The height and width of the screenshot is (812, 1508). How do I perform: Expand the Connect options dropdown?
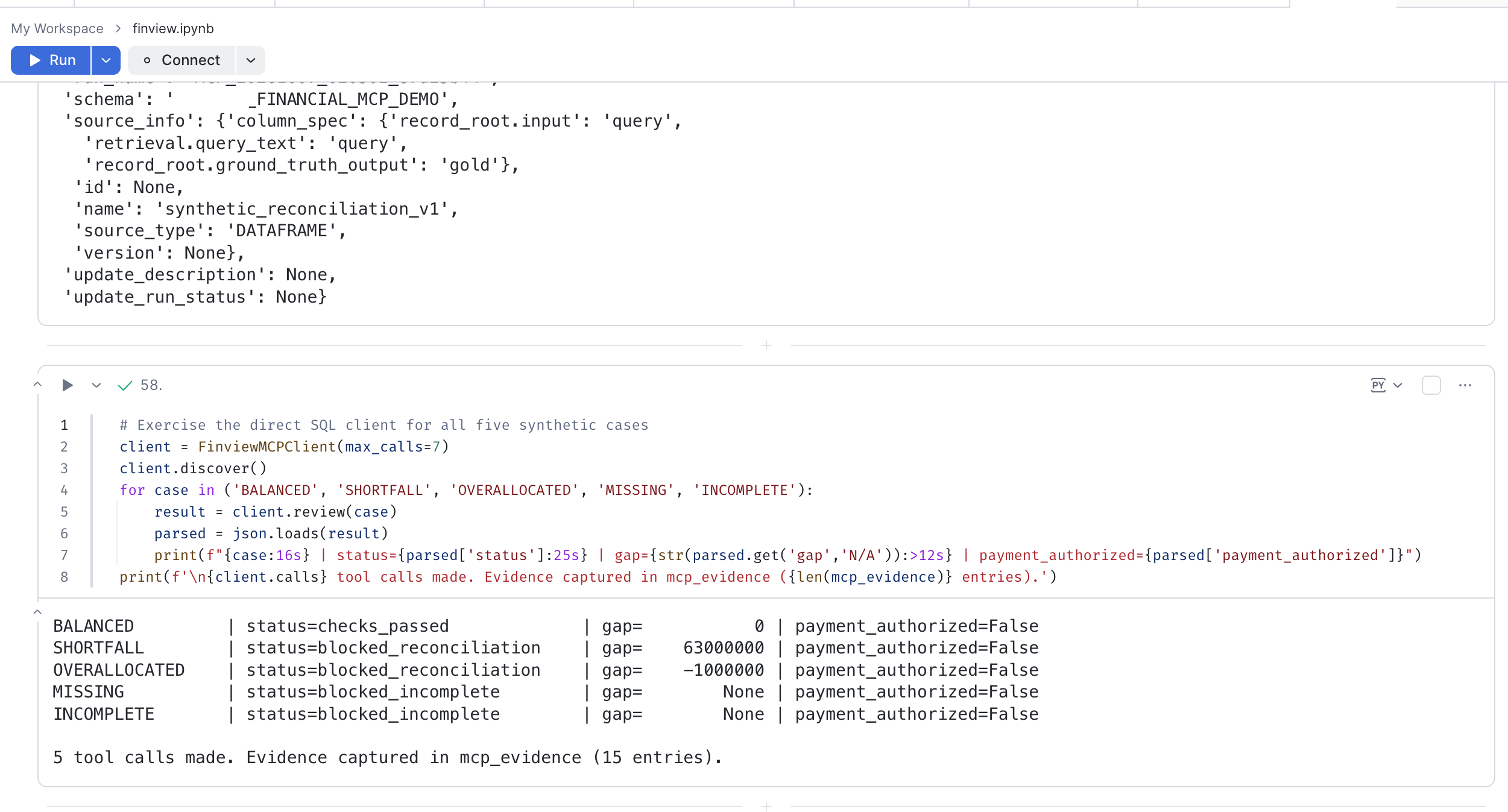(251, 60)
